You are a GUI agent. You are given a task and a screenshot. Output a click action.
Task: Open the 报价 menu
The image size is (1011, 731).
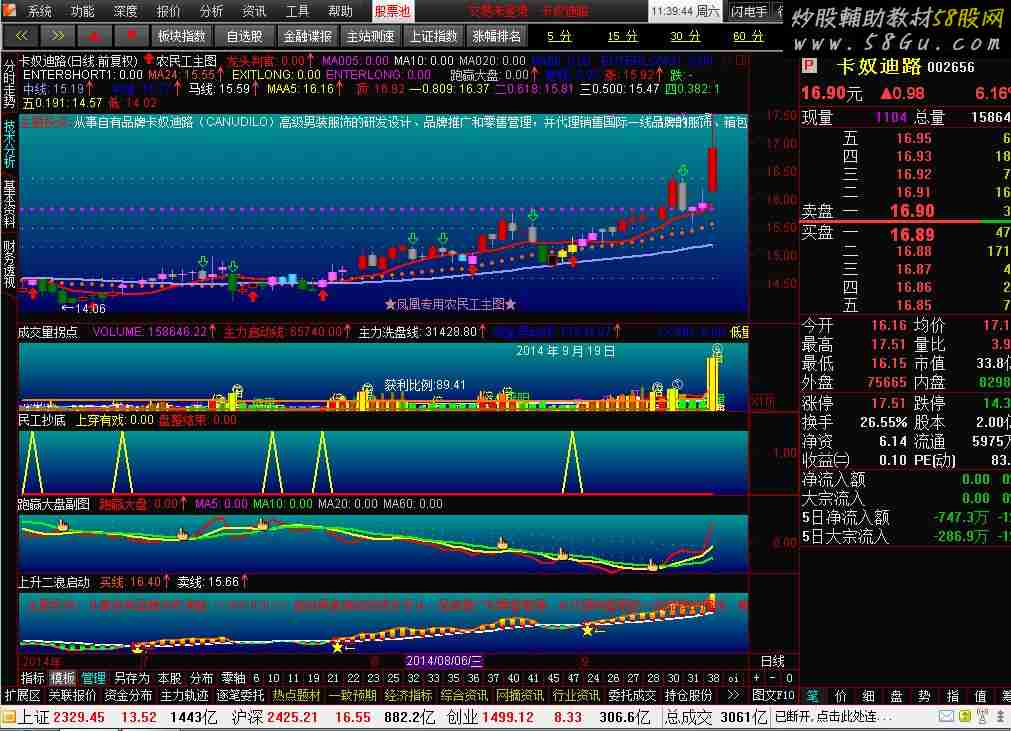pyautogui.click(x=168, y=11)
